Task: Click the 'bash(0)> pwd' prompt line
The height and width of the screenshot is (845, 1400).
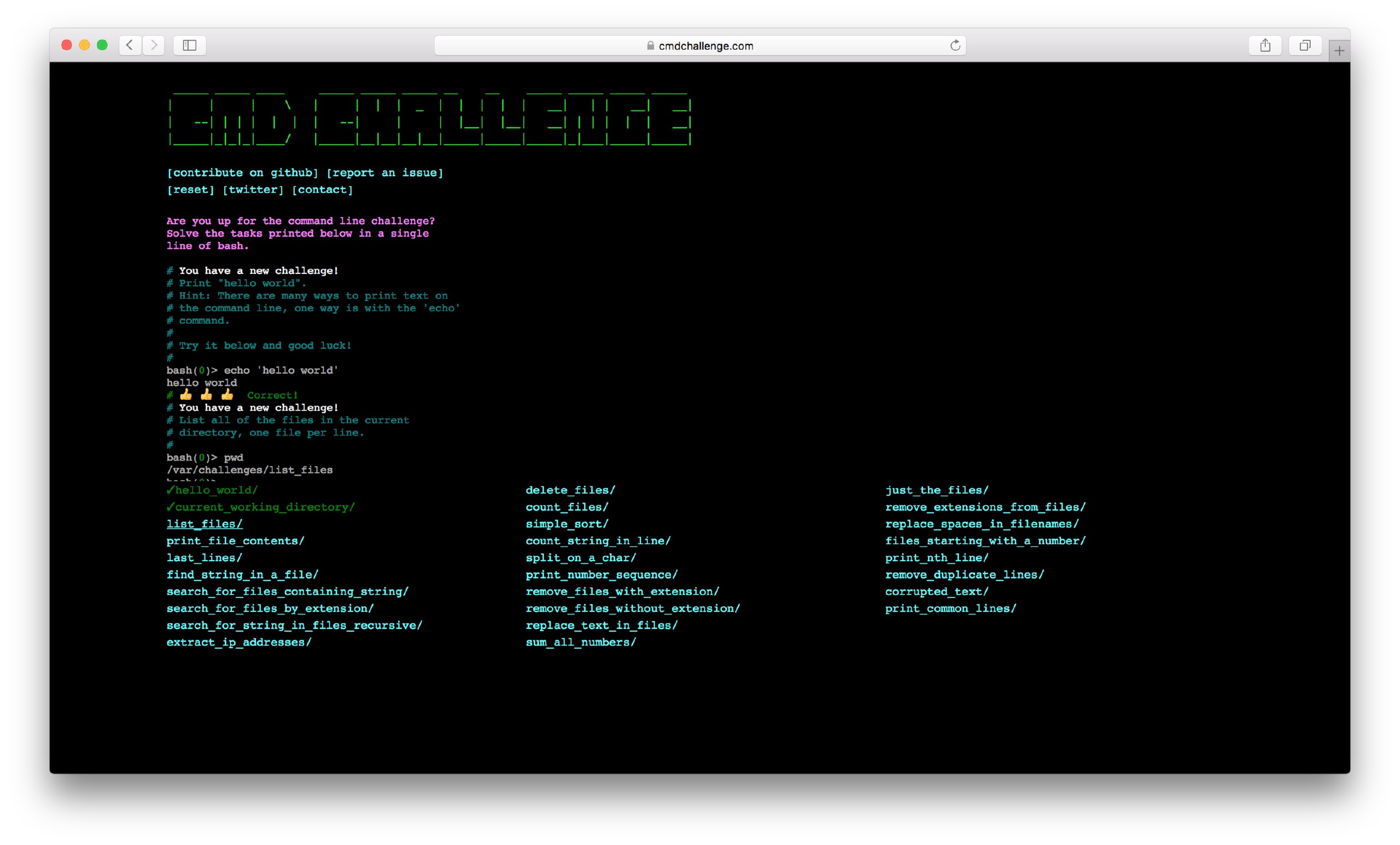Action: (205, 457)
